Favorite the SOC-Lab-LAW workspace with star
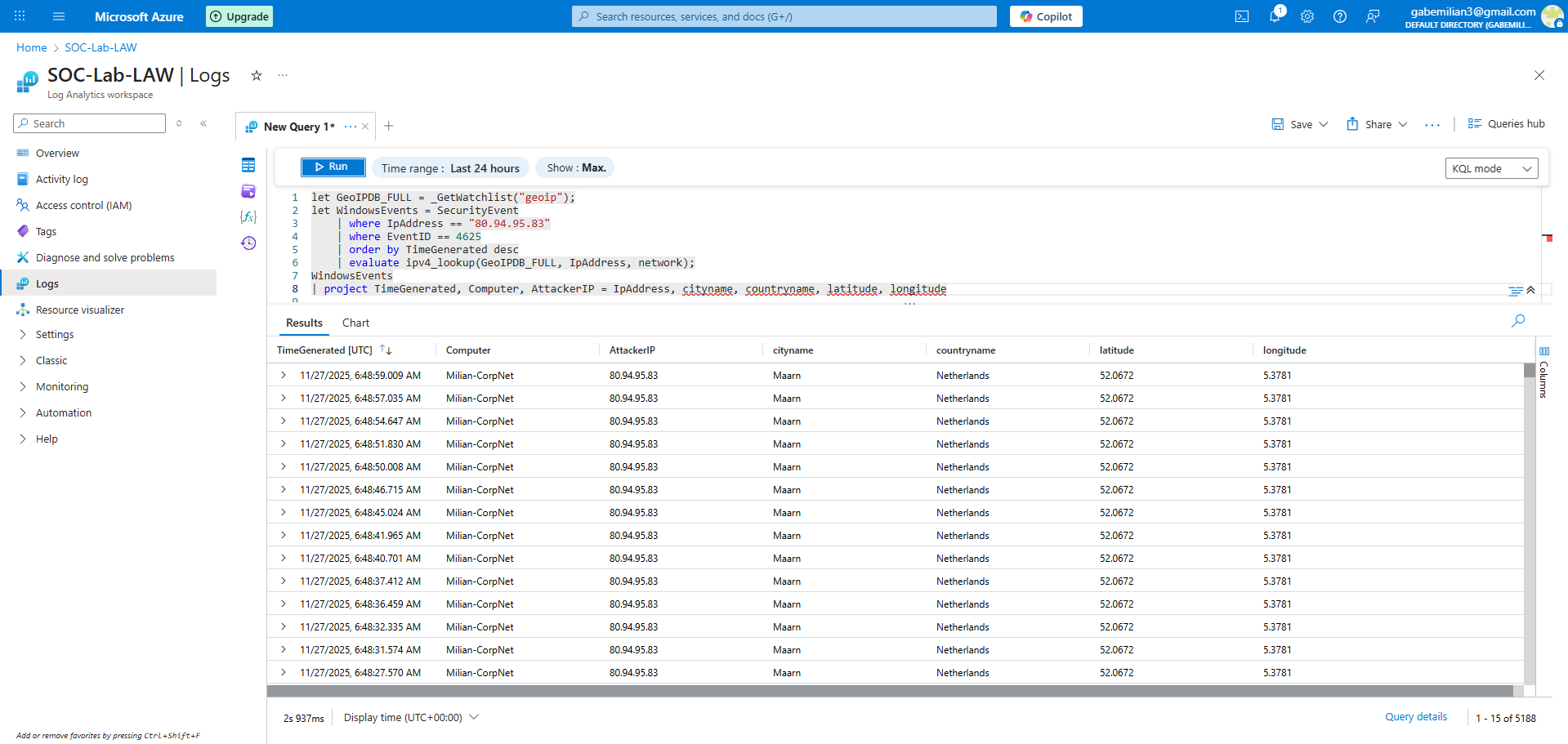Viewport: 1568px width, 744px height. (257, 75)
